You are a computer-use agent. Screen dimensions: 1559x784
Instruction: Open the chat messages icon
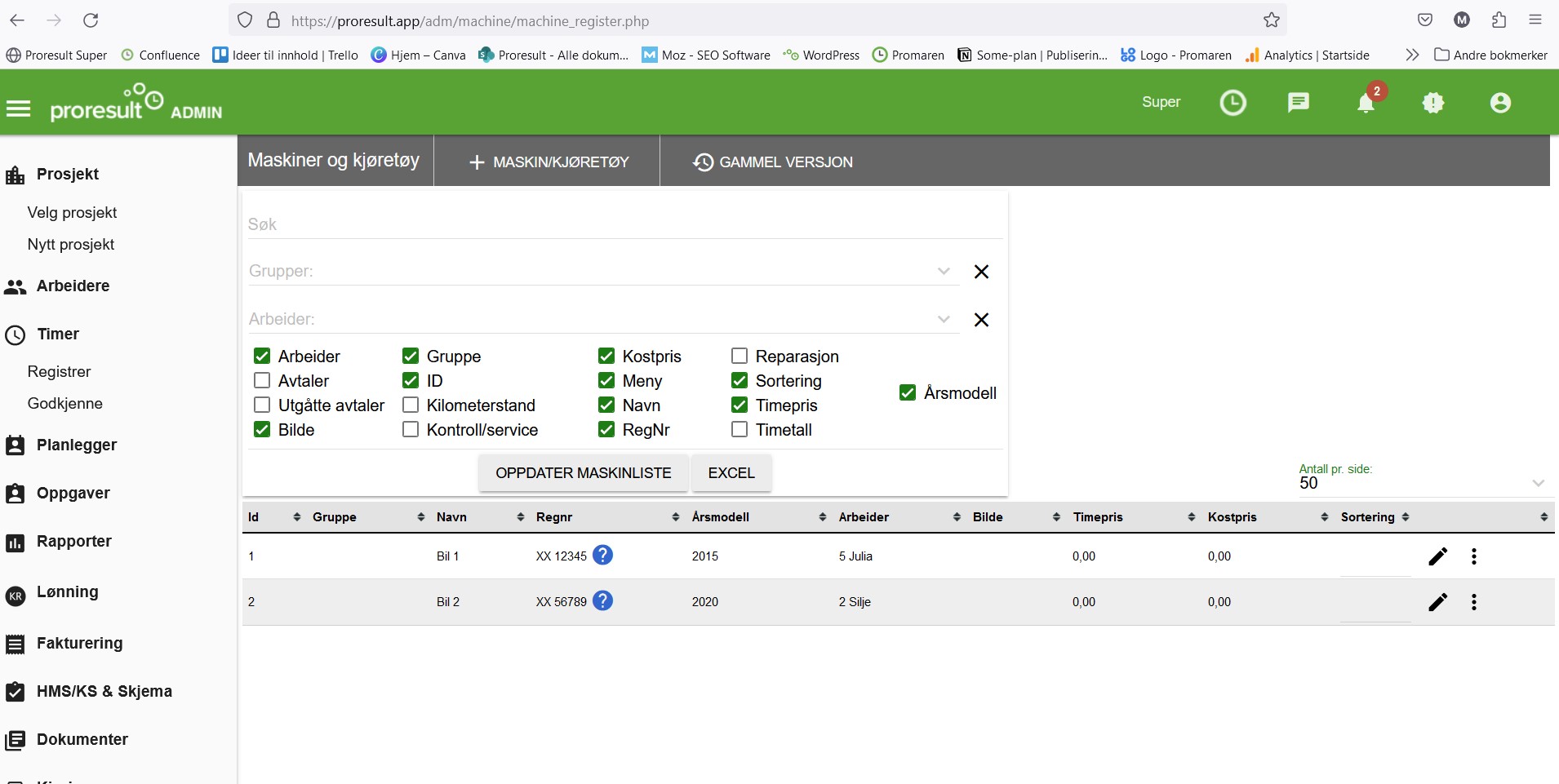point(1298,102)
